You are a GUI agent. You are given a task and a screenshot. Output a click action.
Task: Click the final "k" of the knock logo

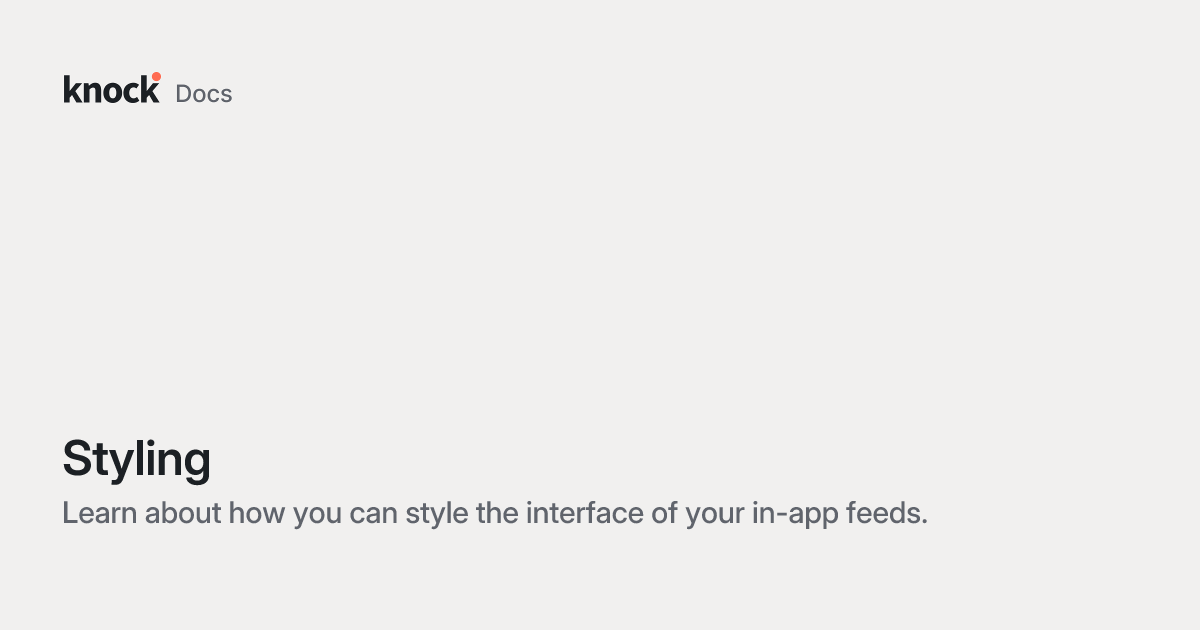[x=150, y=90]
